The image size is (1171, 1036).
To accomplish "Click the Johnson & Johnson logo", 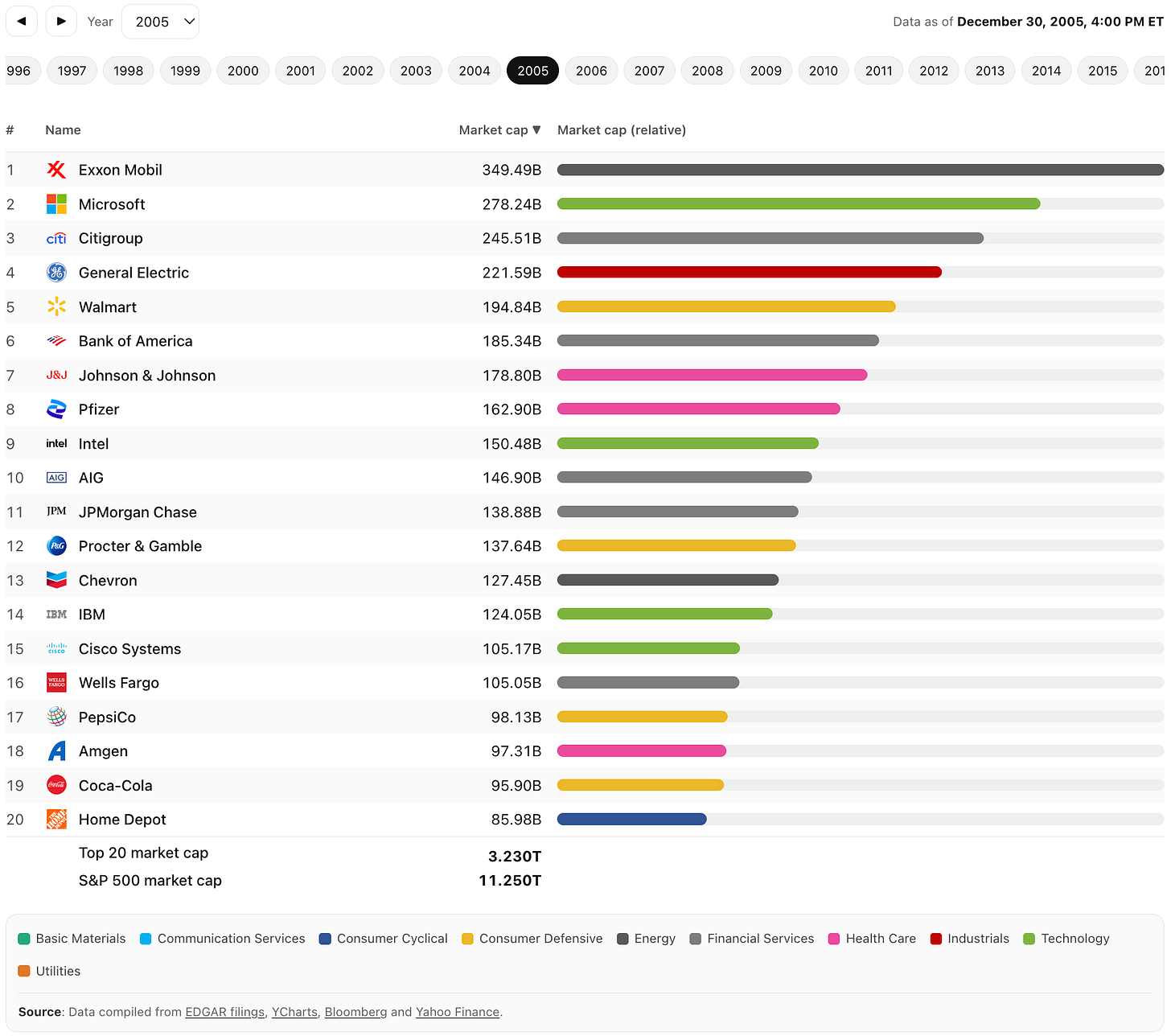I will click(x=56, y=375).
